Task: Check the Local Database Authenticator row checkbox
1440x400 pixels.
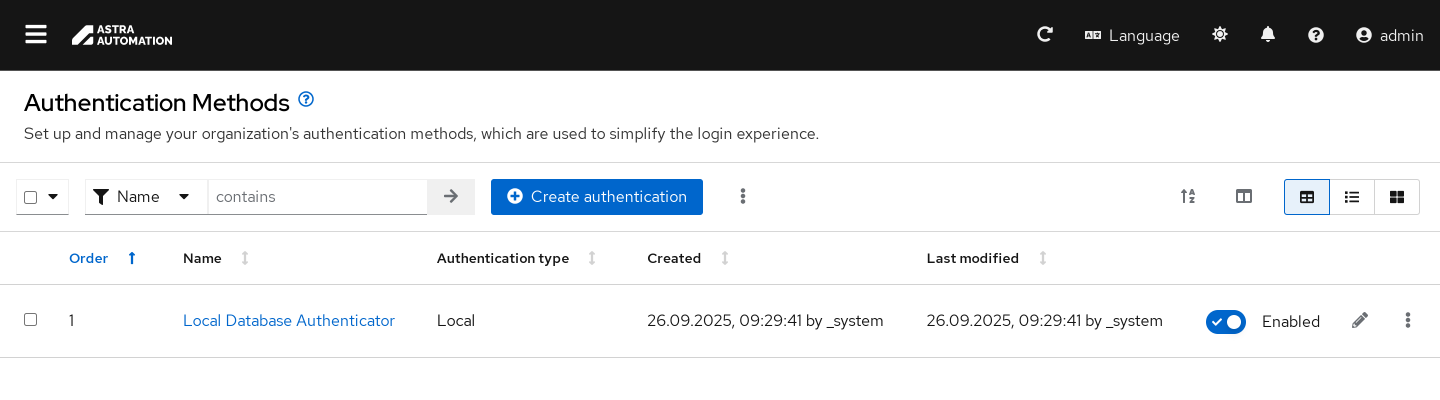Action: point(30,320)
